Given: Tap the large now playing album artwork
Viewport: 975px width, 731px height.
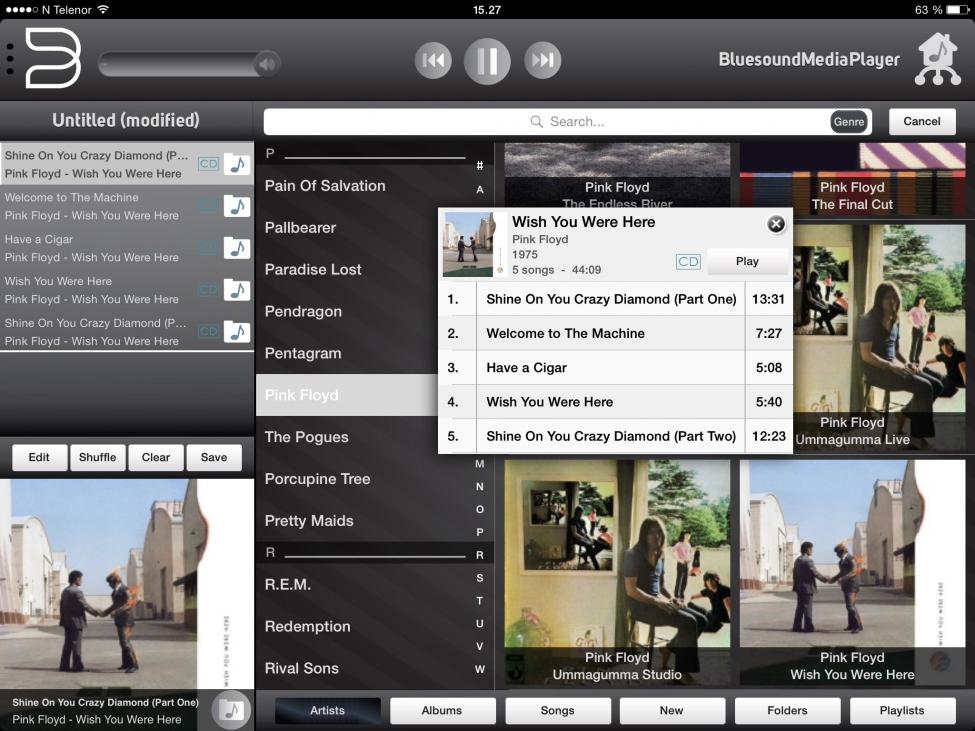Looking at the screenshot, I should (127, 584).
